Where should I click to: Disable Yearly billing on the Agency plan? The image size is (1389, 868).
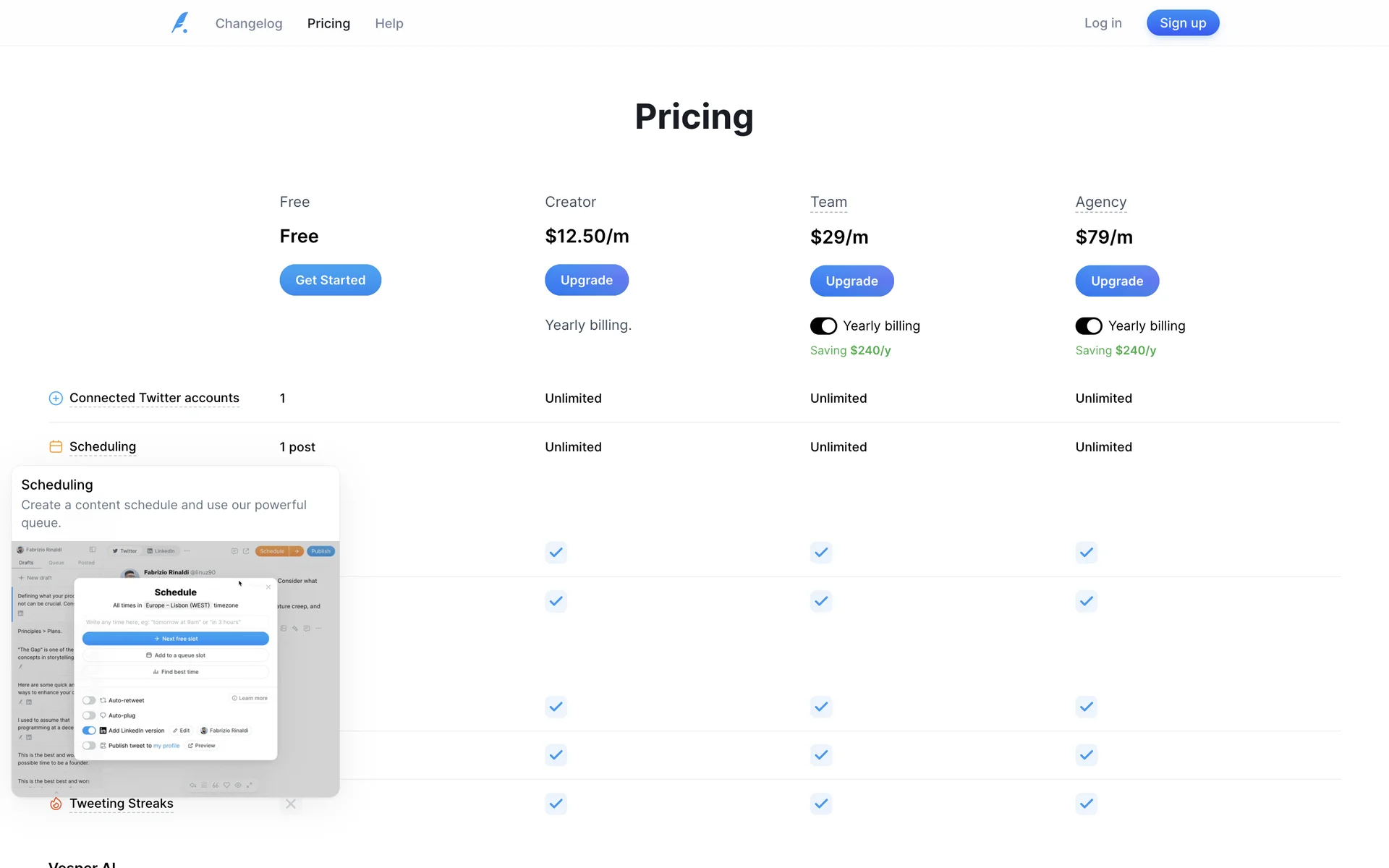click(x=1089, y=326)
